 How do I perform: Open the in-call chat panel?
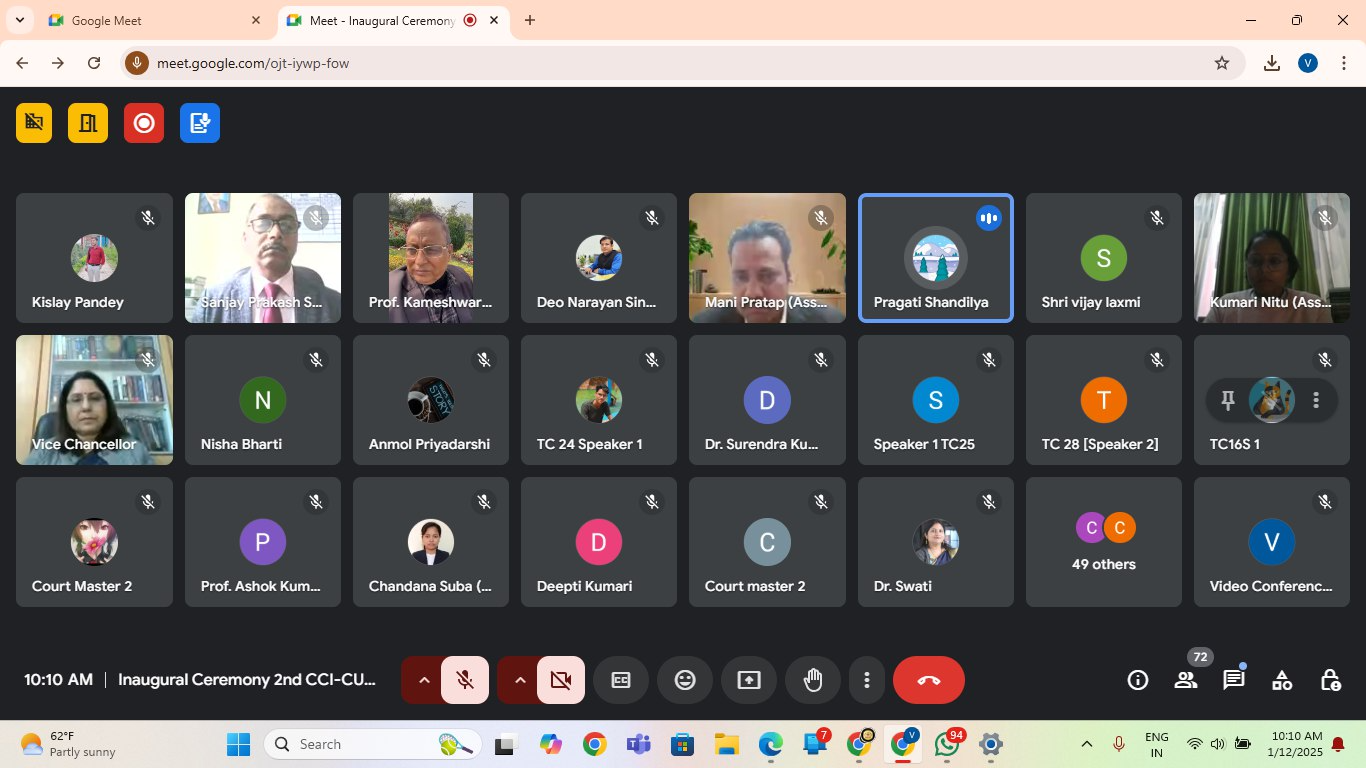(x=1234, y=680)
